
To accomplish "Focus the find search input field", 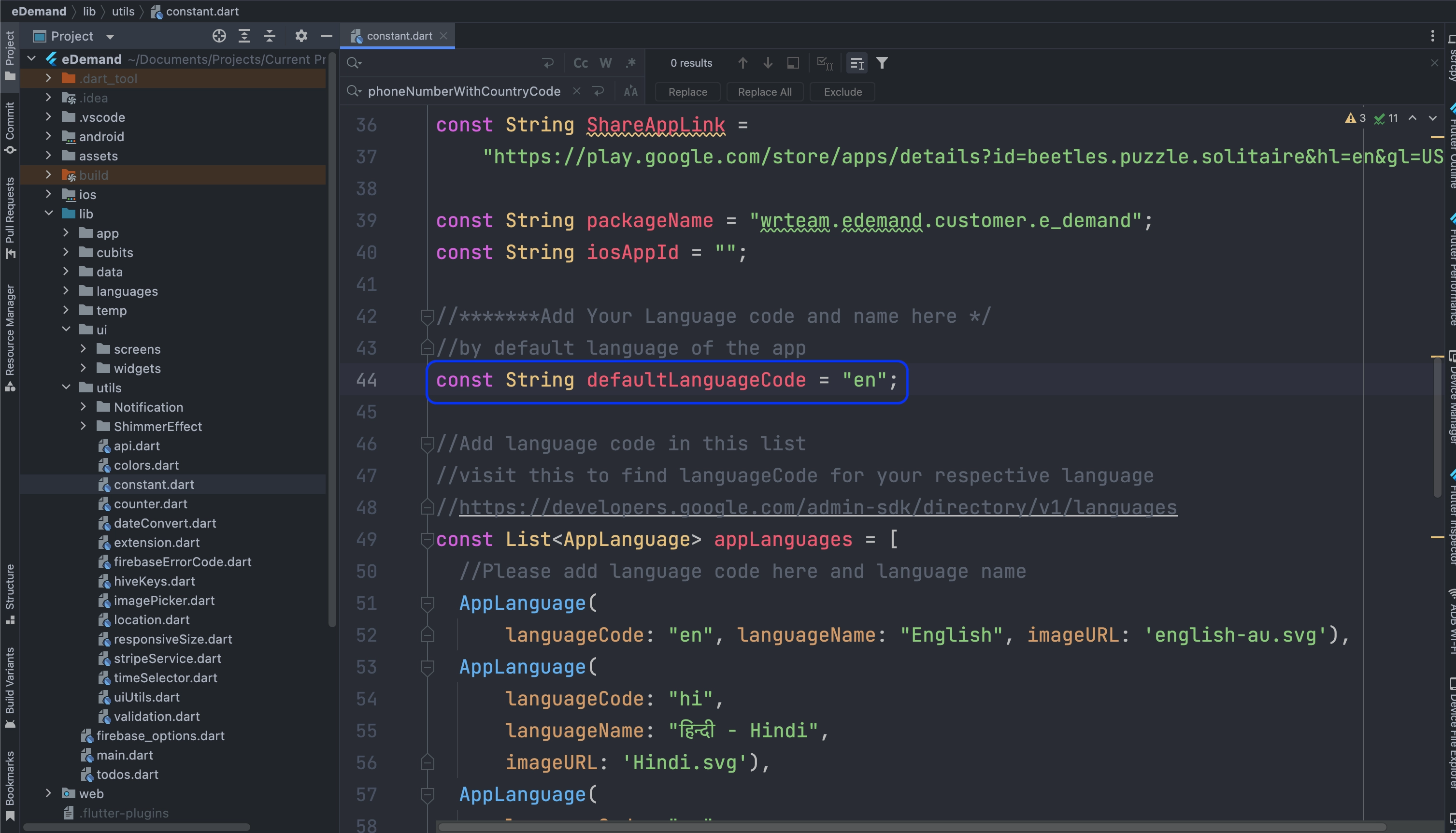I will click(452, 63).
